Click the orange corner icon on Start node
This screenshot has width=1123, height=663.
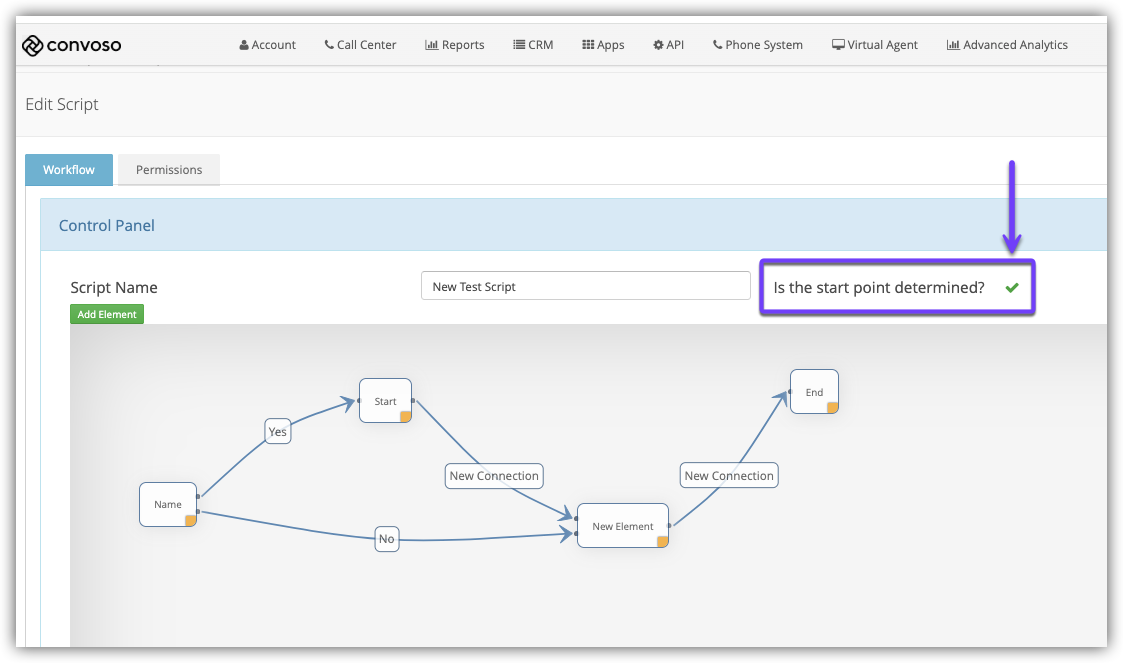[x=405, y=417]
